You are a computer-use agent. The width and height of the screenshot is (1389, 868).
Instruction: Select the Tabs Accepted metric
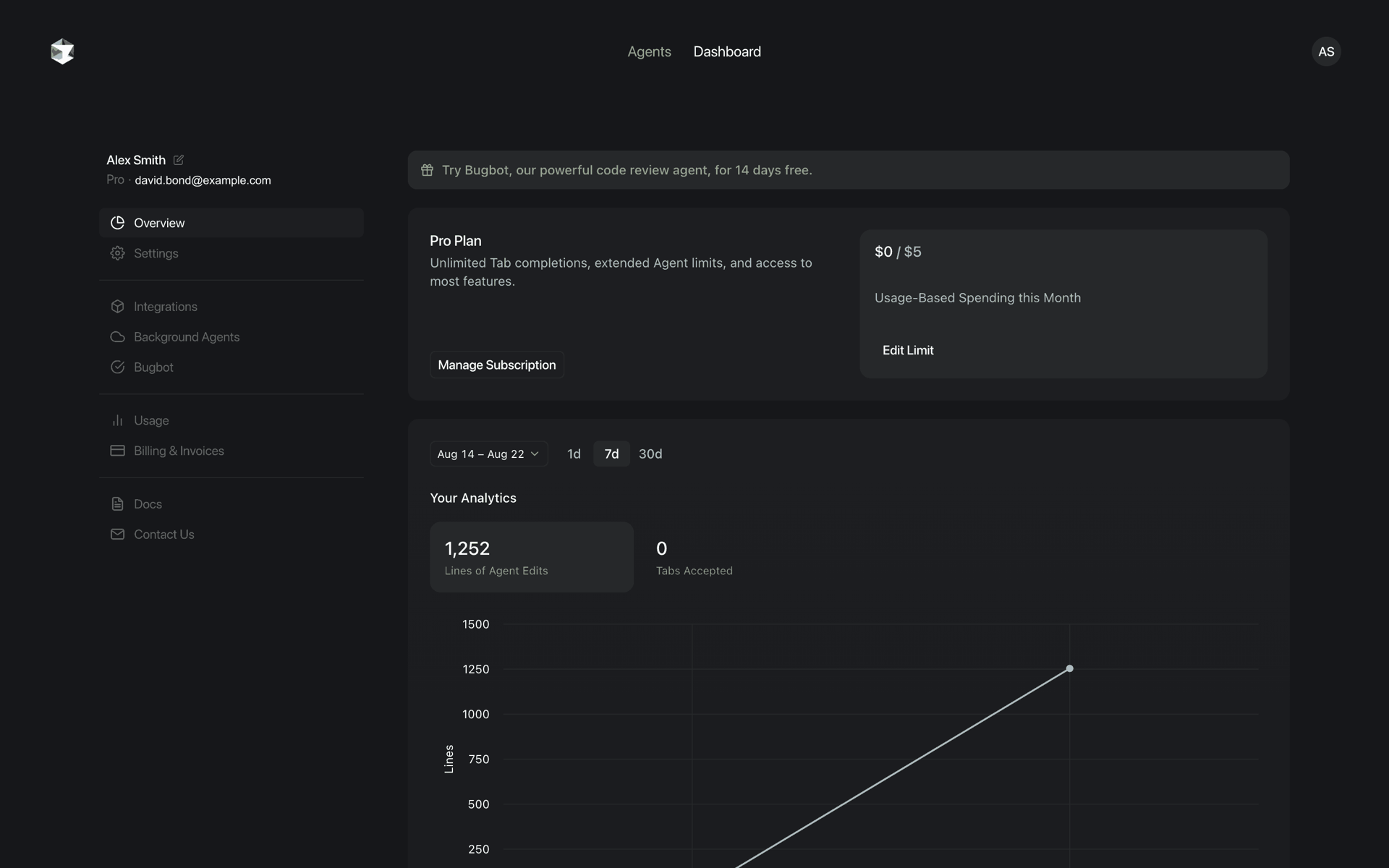pos(694,557)
